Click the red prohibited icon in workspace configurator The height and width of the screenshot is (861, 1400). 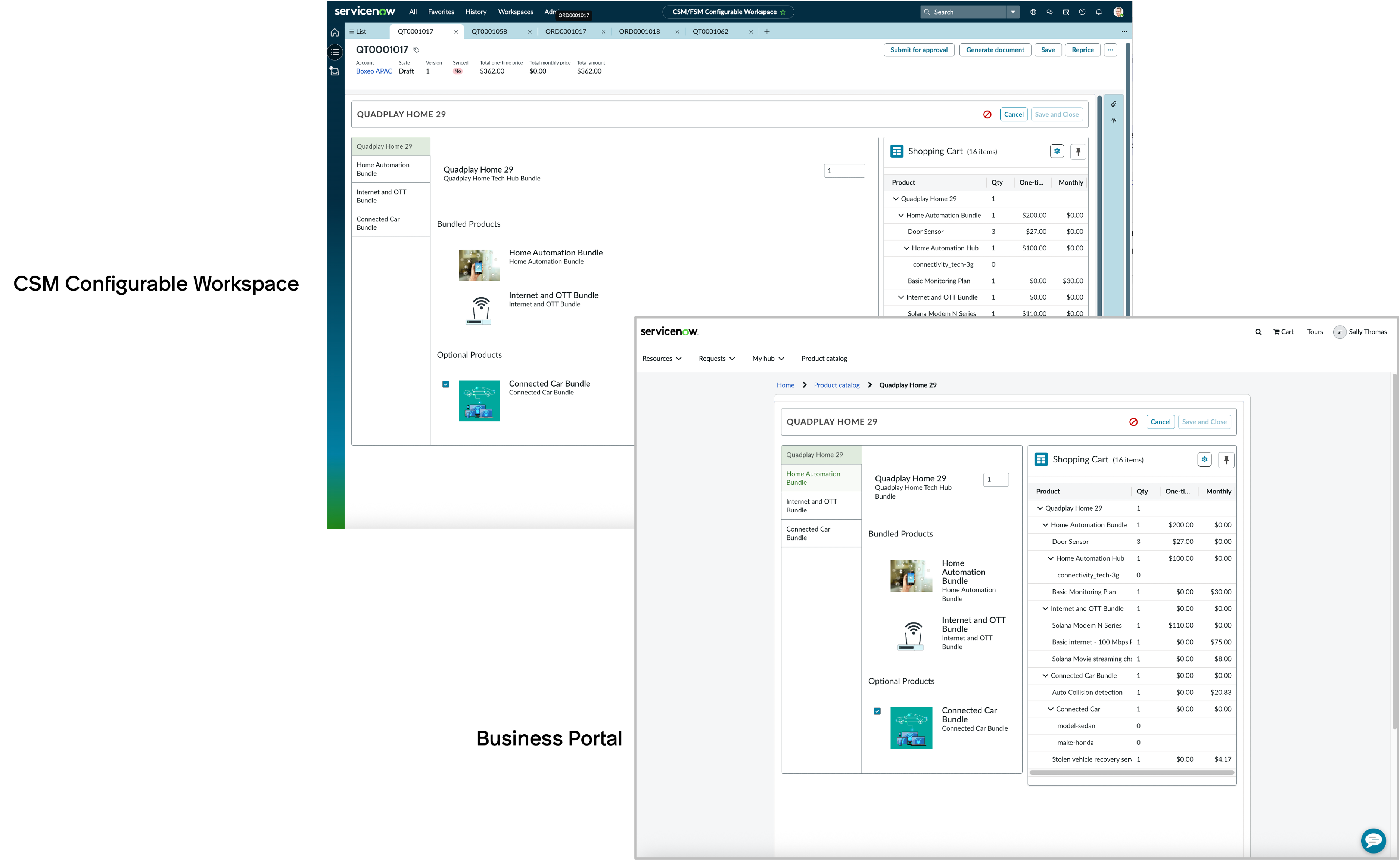tap(987, 114)
